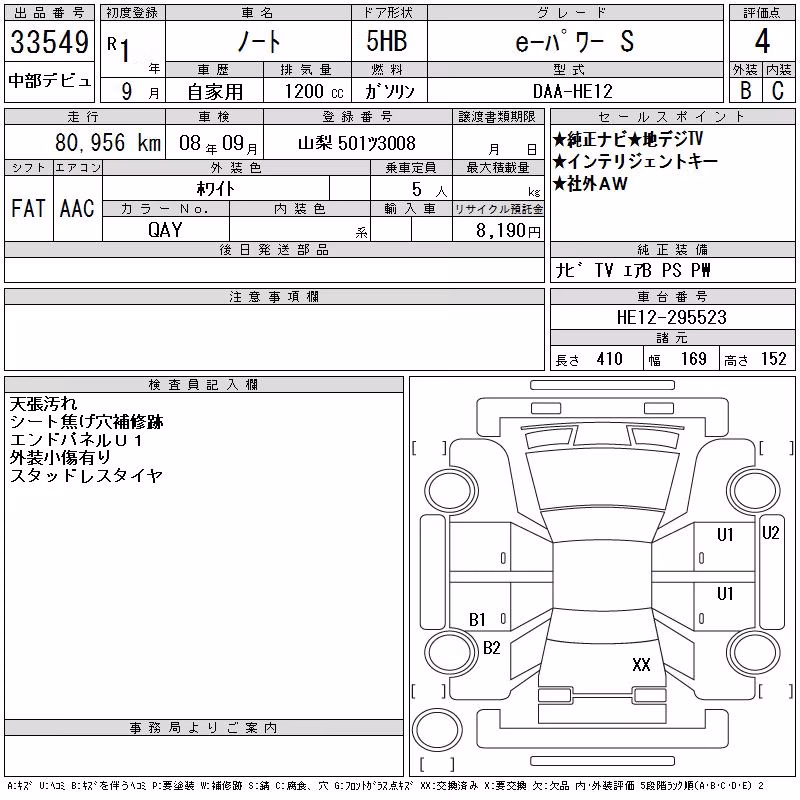The width and height of the screenshot is (800, 800).
Task: Click the lot number 33549
Action: (x=49, y=42)
